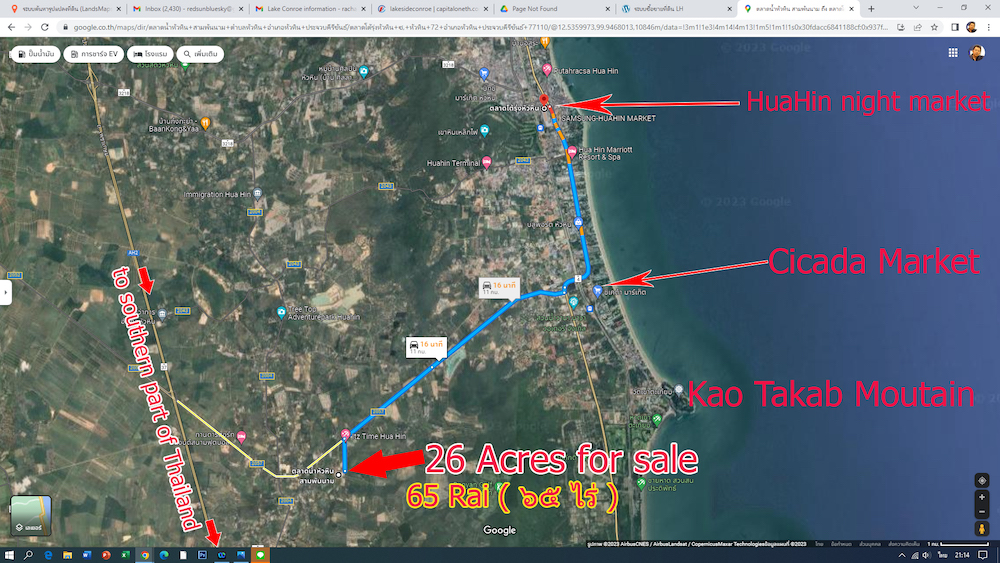Open the volume control in tray
Screen dimensions: 1000x563
pos(926,555)
